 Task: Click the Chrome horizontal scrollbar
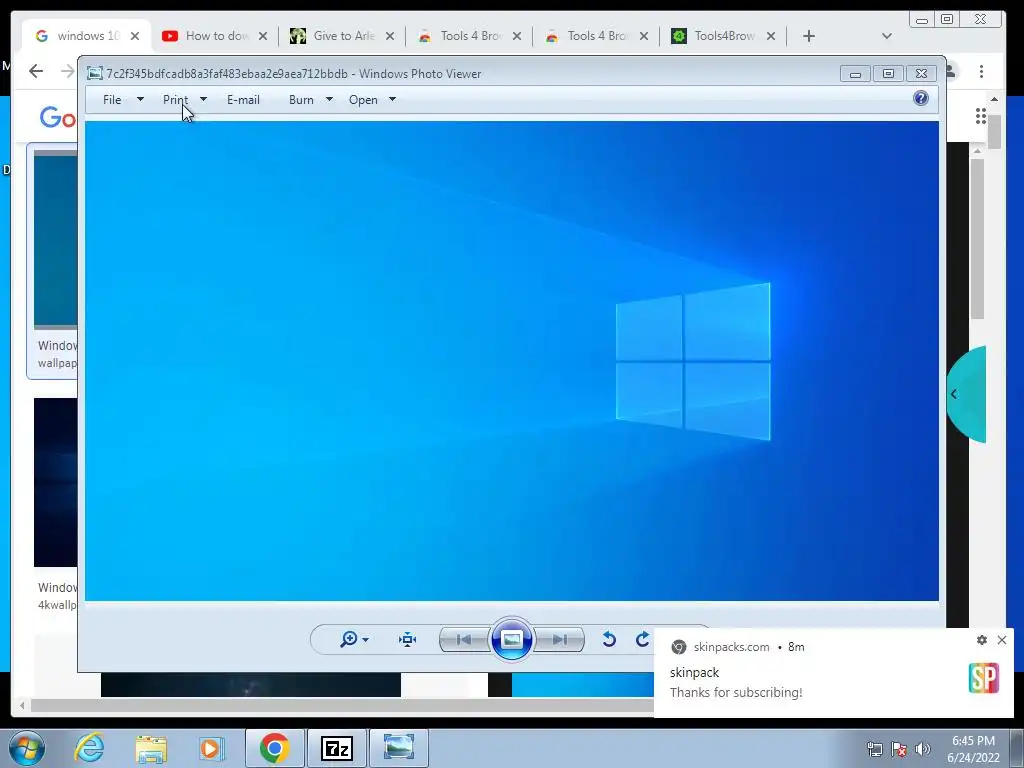pyautogui.click(x=344, y=705)
